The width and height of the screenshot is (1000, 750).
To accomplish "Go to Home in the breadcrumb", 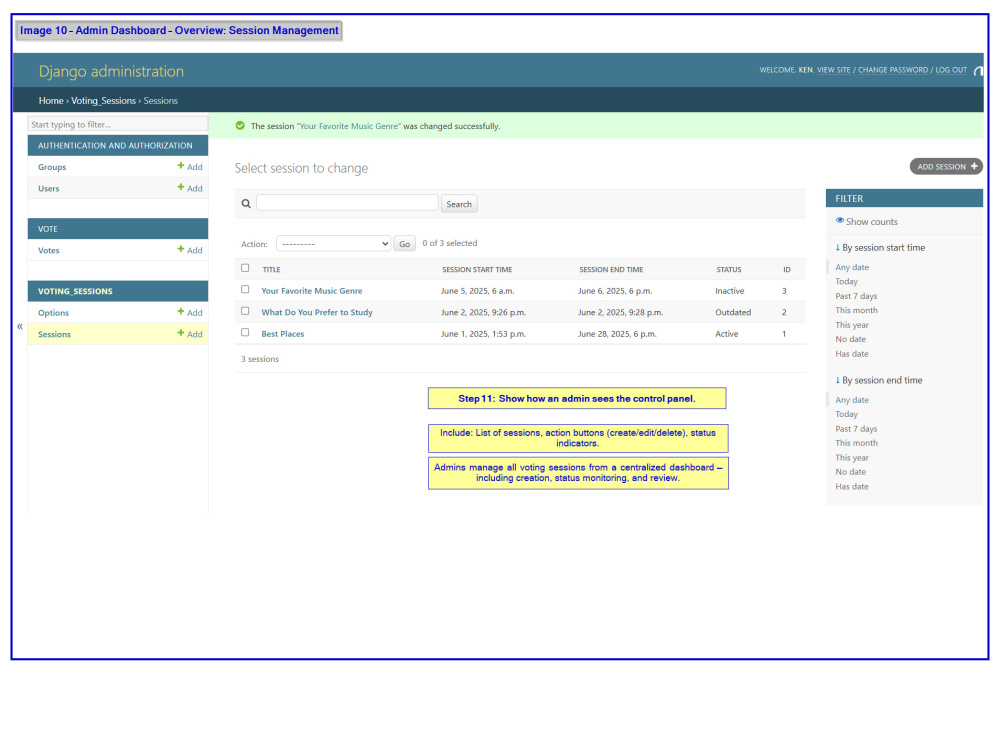I will [51, 101].
